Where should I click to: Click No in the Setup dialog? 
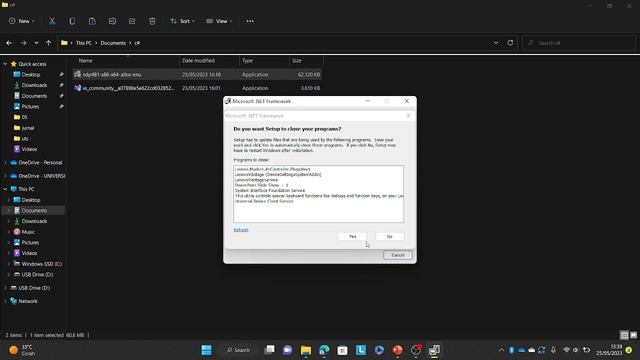click(x=389, y=236)
